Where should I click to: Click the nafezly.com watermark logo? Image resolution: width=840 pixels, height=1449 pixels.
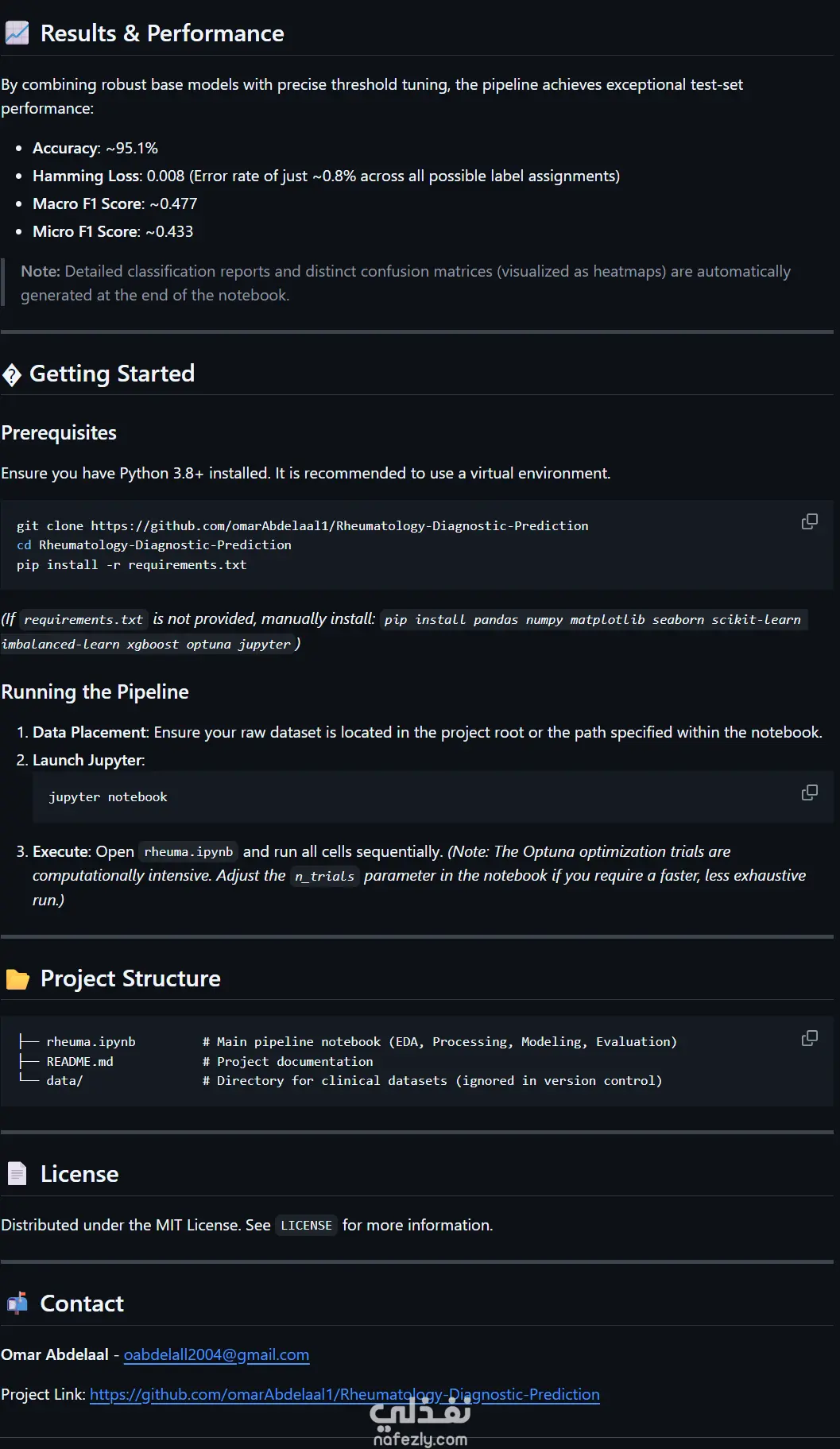[420, 1424]
